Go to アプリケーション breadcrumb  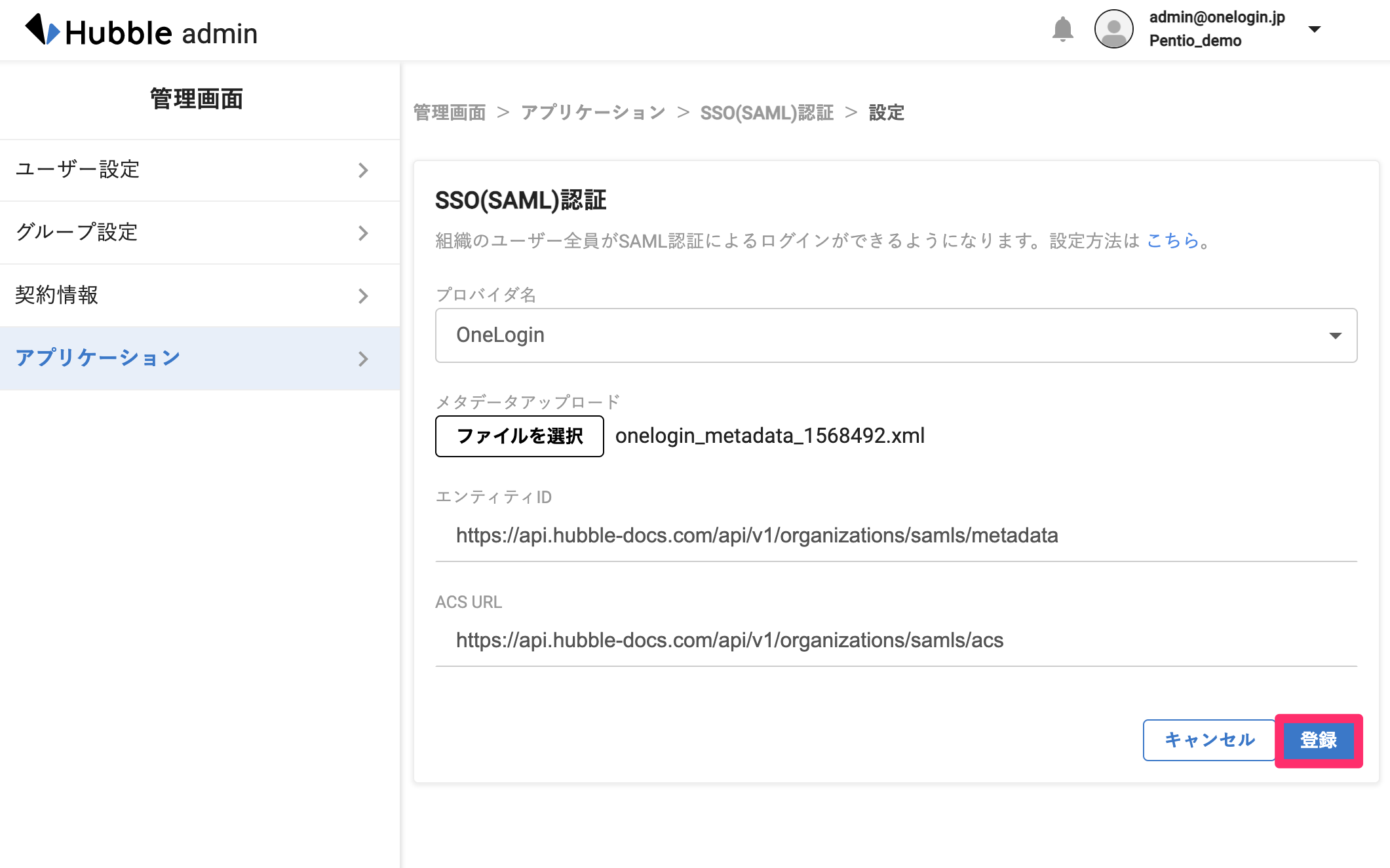(593, 113)
